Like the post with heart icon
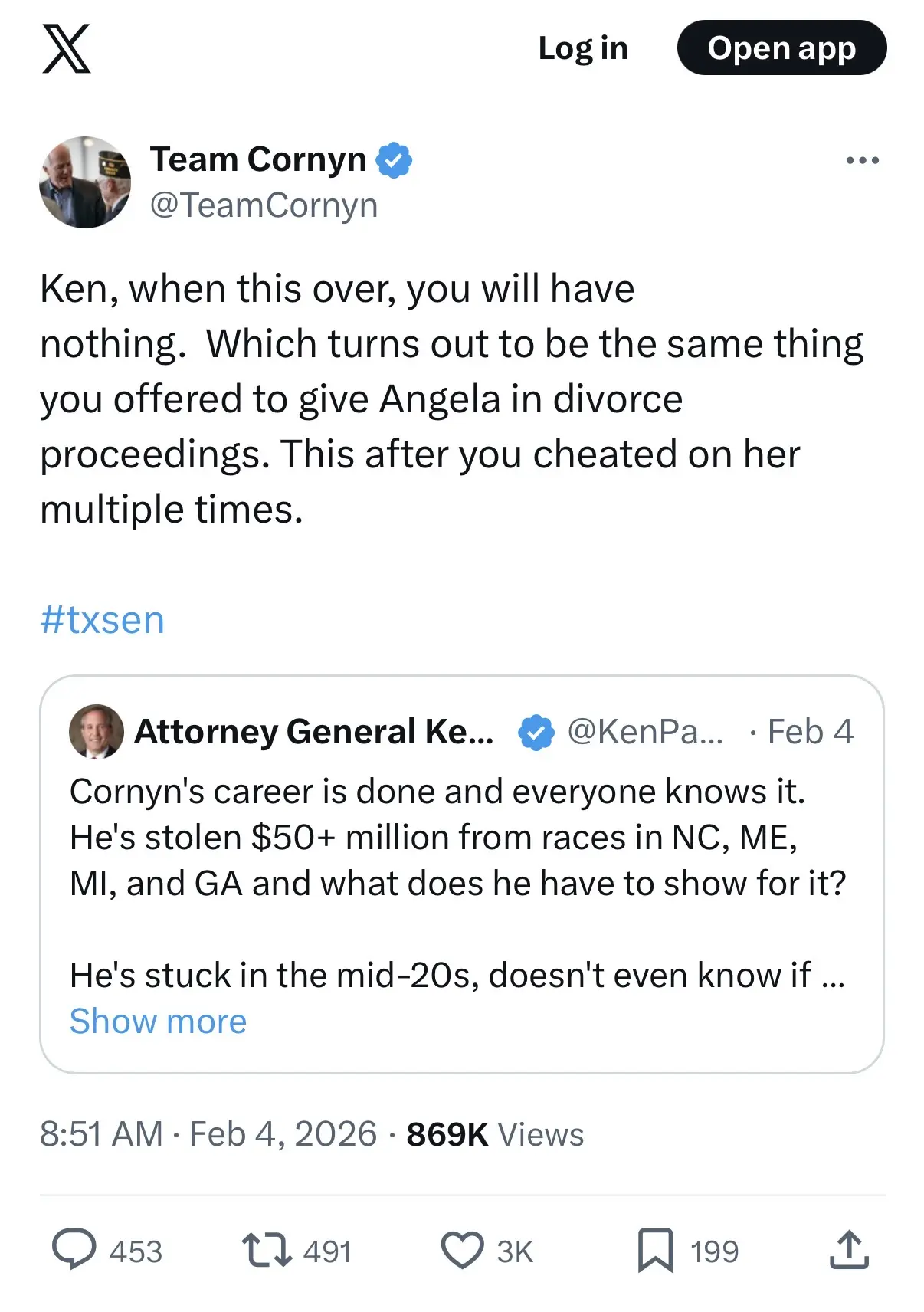 462,1250
